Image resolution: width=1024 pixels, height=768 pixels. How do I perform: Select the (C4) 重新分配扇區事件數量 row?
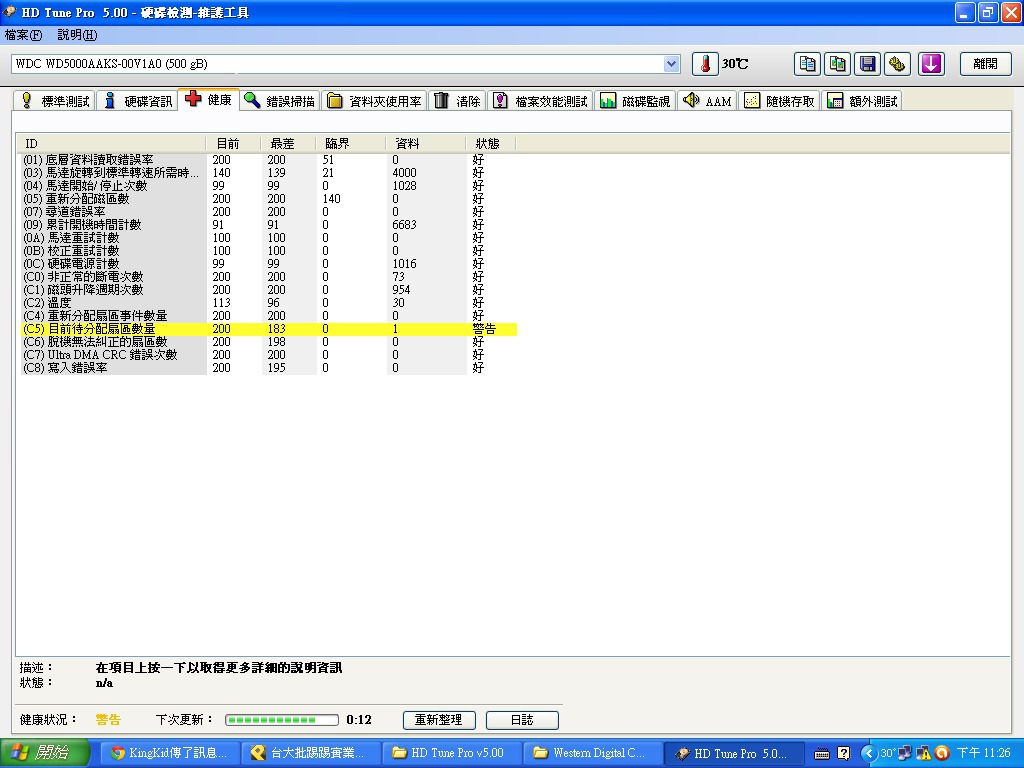[268, 316]
